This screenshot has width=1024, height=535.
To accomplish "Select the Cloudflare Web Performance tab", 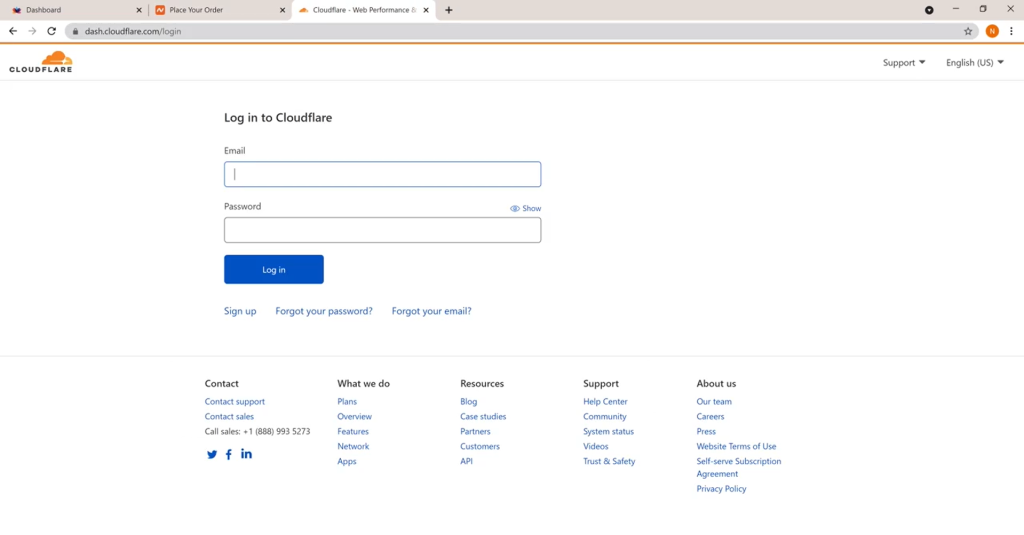I will coord(364,10).
